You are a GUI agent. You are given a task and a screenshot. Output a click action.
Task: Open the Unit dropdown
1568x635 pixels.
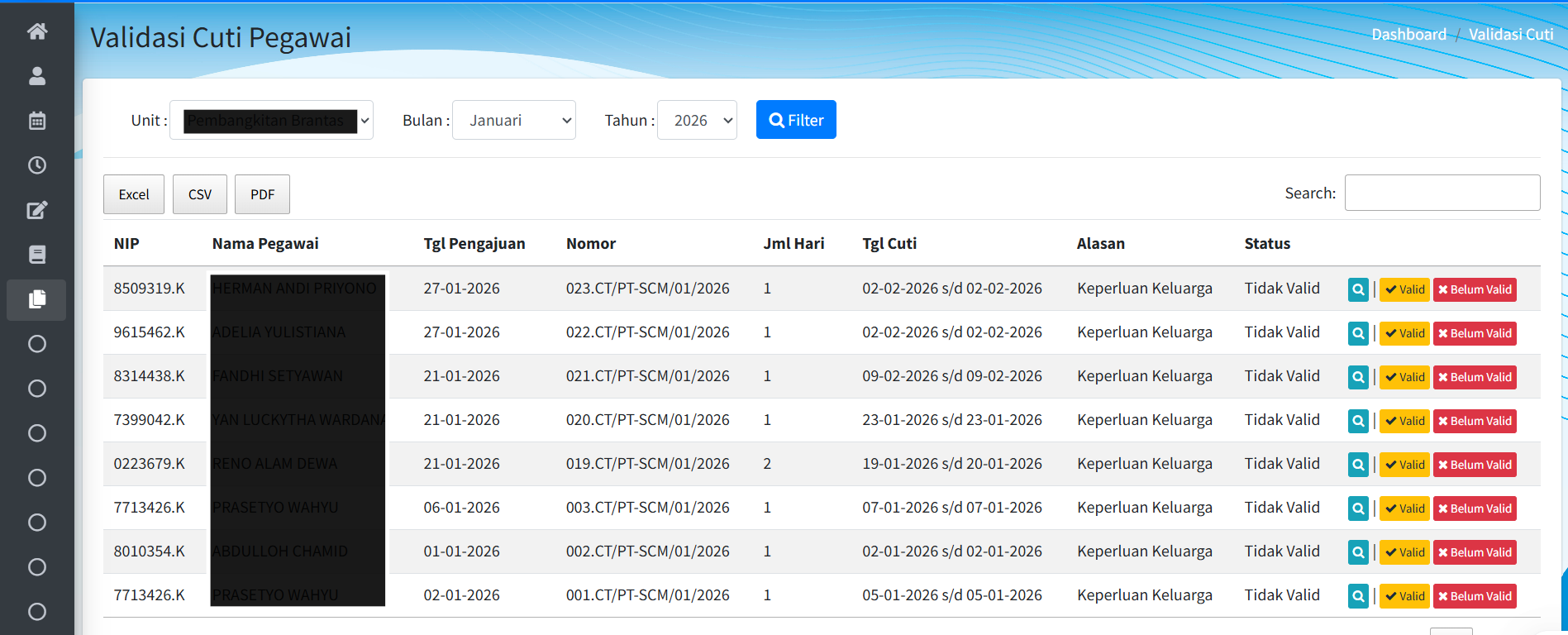[271, 121]
